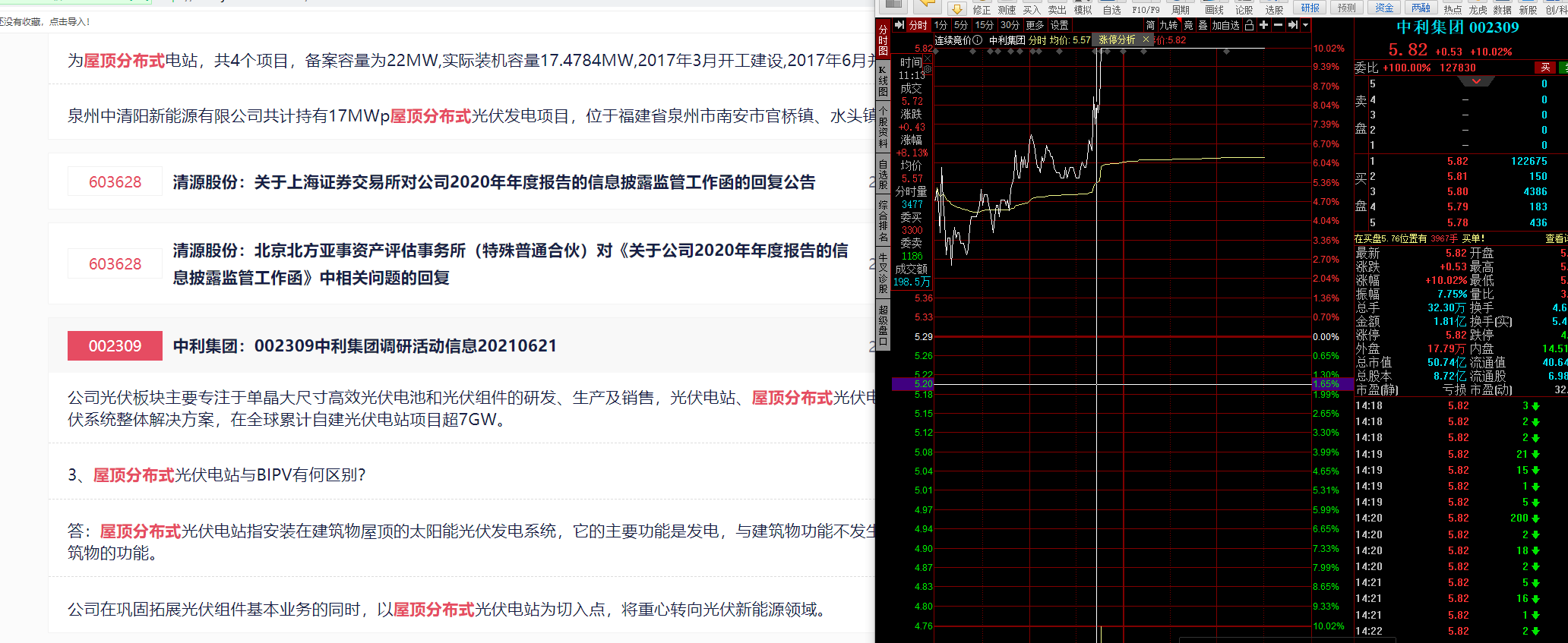Open the 更多 periods menu

tap(1035, 25)
